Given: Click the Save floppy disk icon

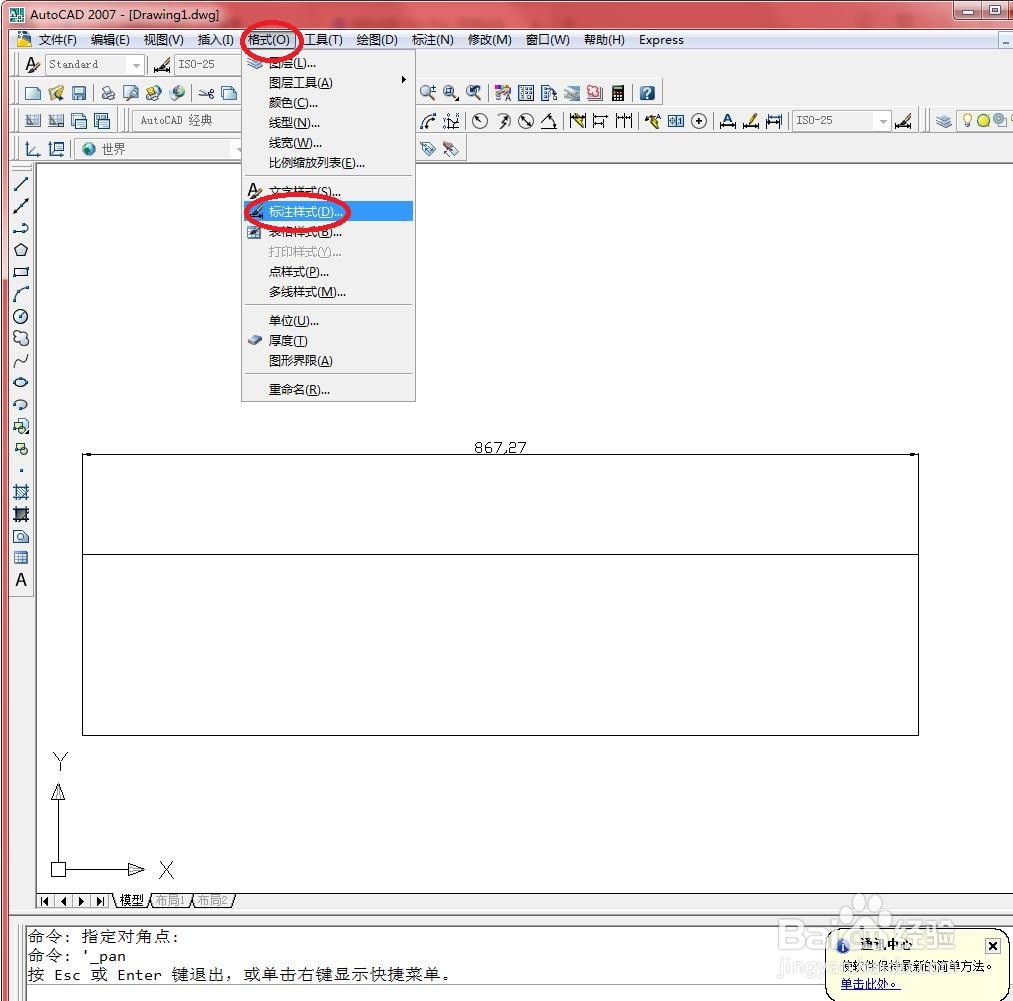Looking at the screenshot, I should (79, 93).
